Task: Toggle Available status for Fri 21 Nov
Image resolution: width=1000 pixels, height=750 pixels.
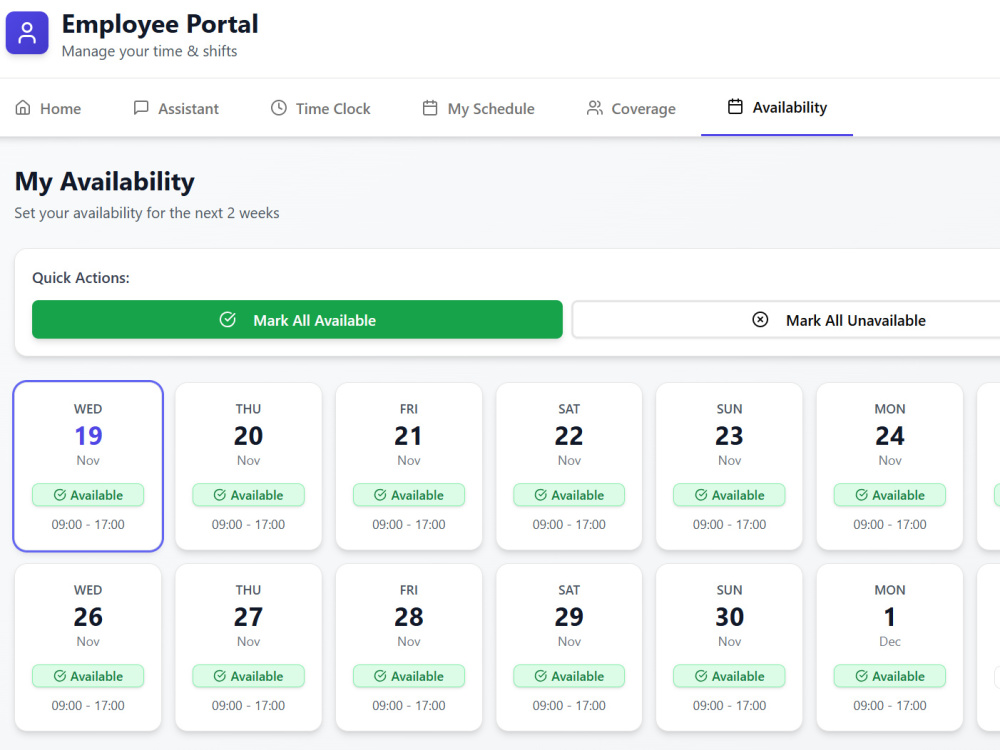Action: tap(409, 495)
